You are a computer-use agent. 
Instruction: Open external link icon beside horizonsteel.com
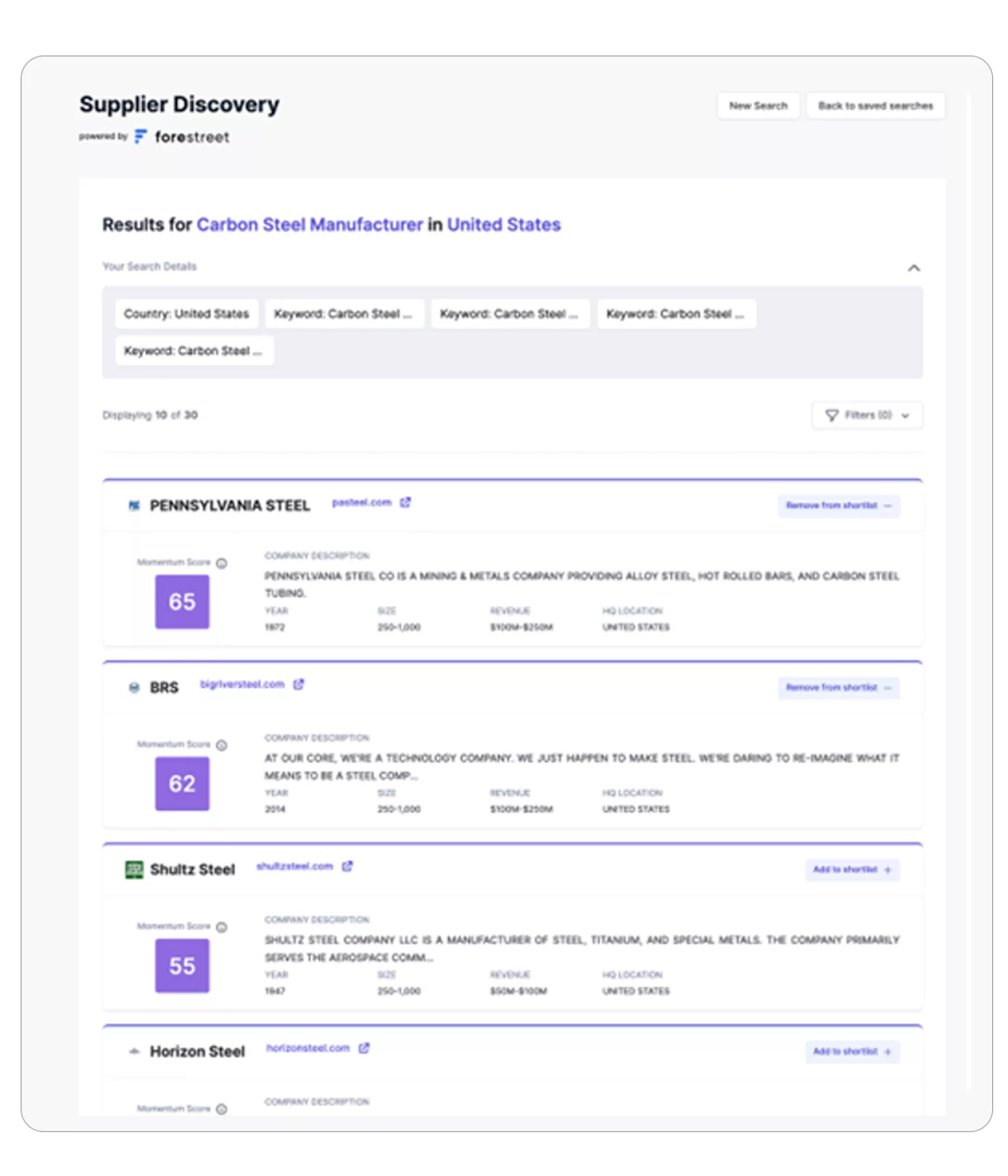click(x=364, y=1048)
